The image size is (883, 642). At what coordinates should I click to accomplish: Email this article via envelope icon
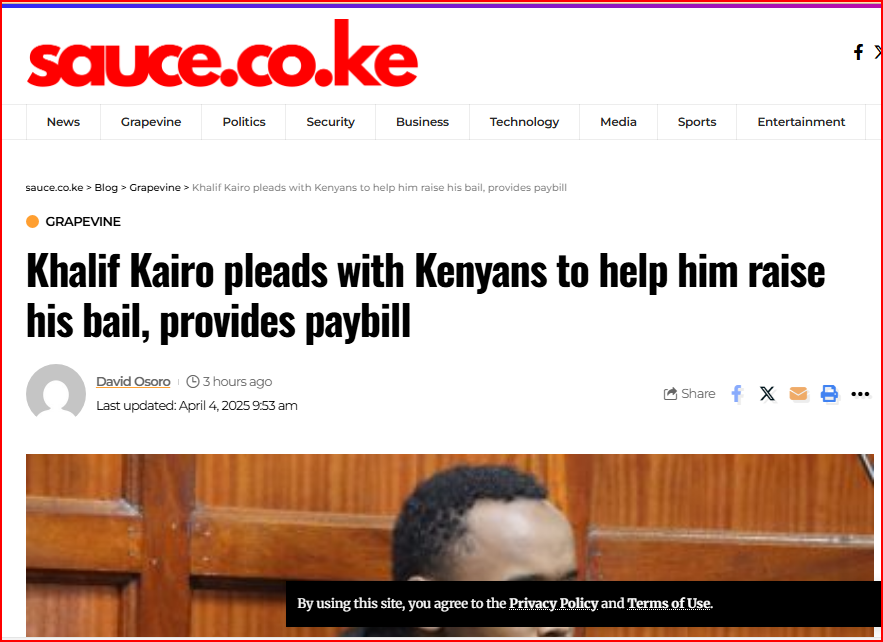click(x=798, y=394)
